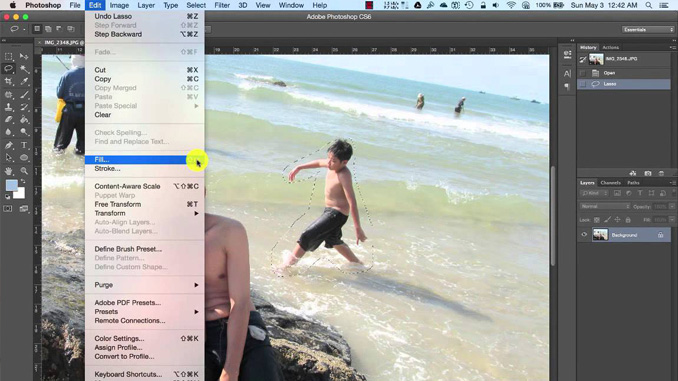Choose Undo Lasso menu item
The height and width of the screenshot is (381, 678).
pyautogui.click(x=144, y=16)
